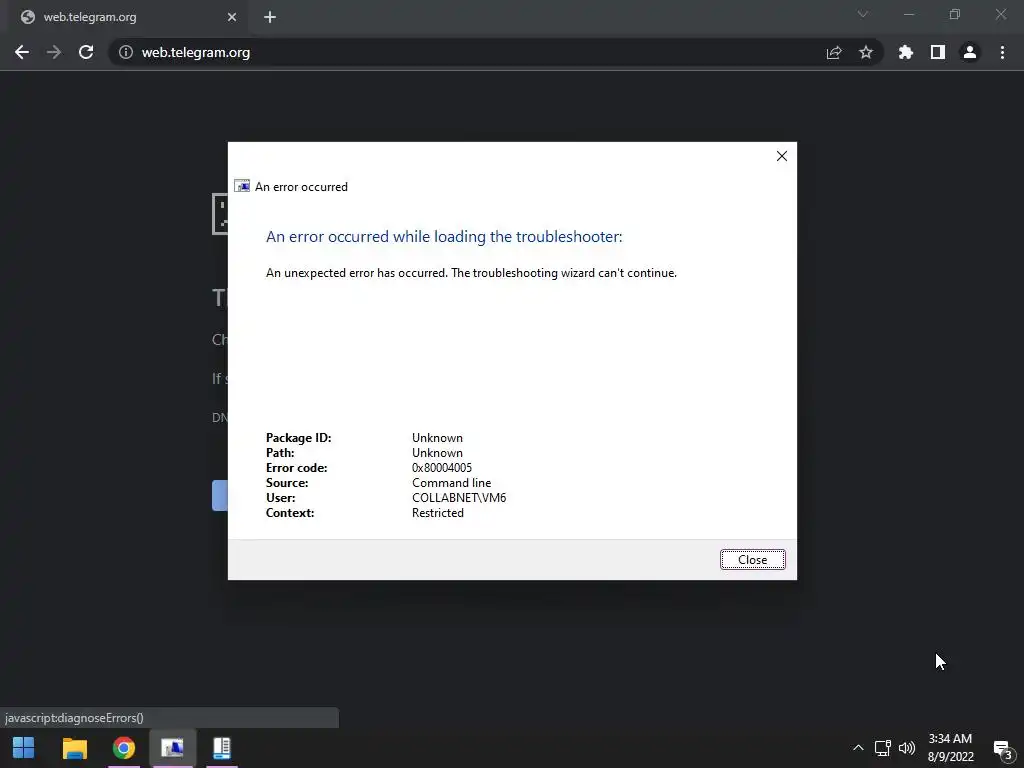This screenshot has height=768, width=1024.
Task: Click the taskbar clock showing 3:34 AM
Action: pyautogui.click(x=951, y=748)
